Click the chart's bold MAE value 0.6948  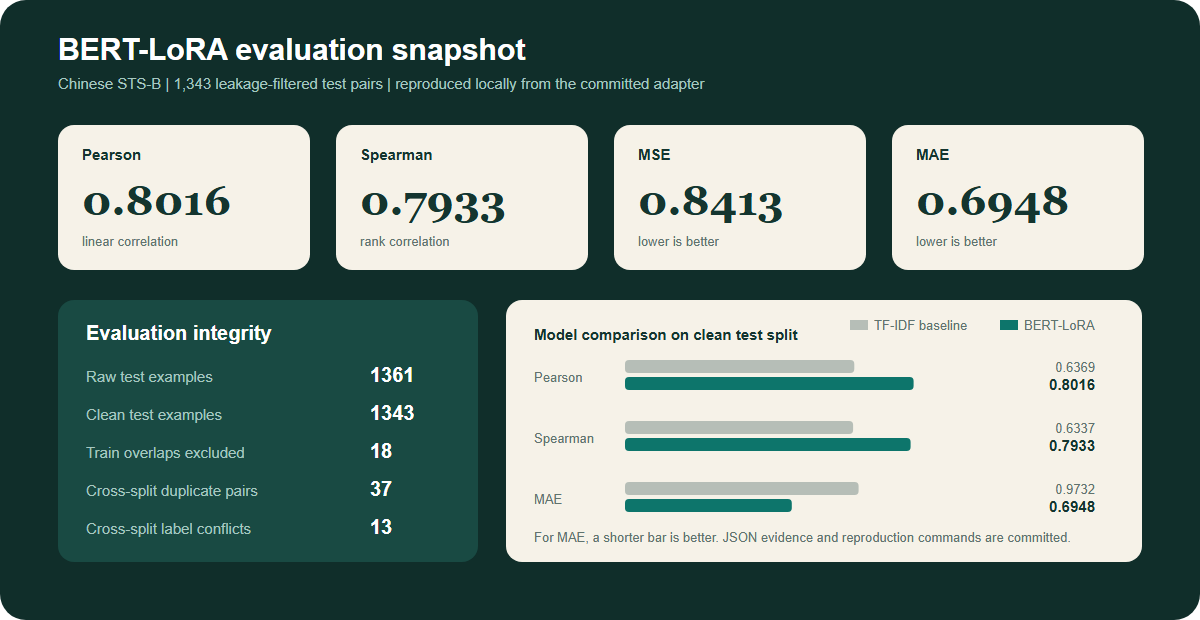[1072, 507]
